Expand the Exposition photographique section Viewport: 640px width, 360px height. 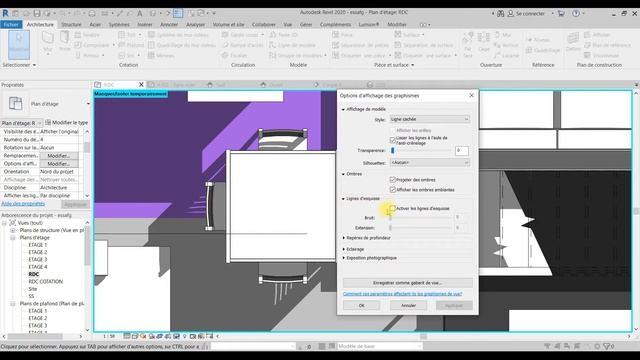pyautogui.click(x=343, y=258)
